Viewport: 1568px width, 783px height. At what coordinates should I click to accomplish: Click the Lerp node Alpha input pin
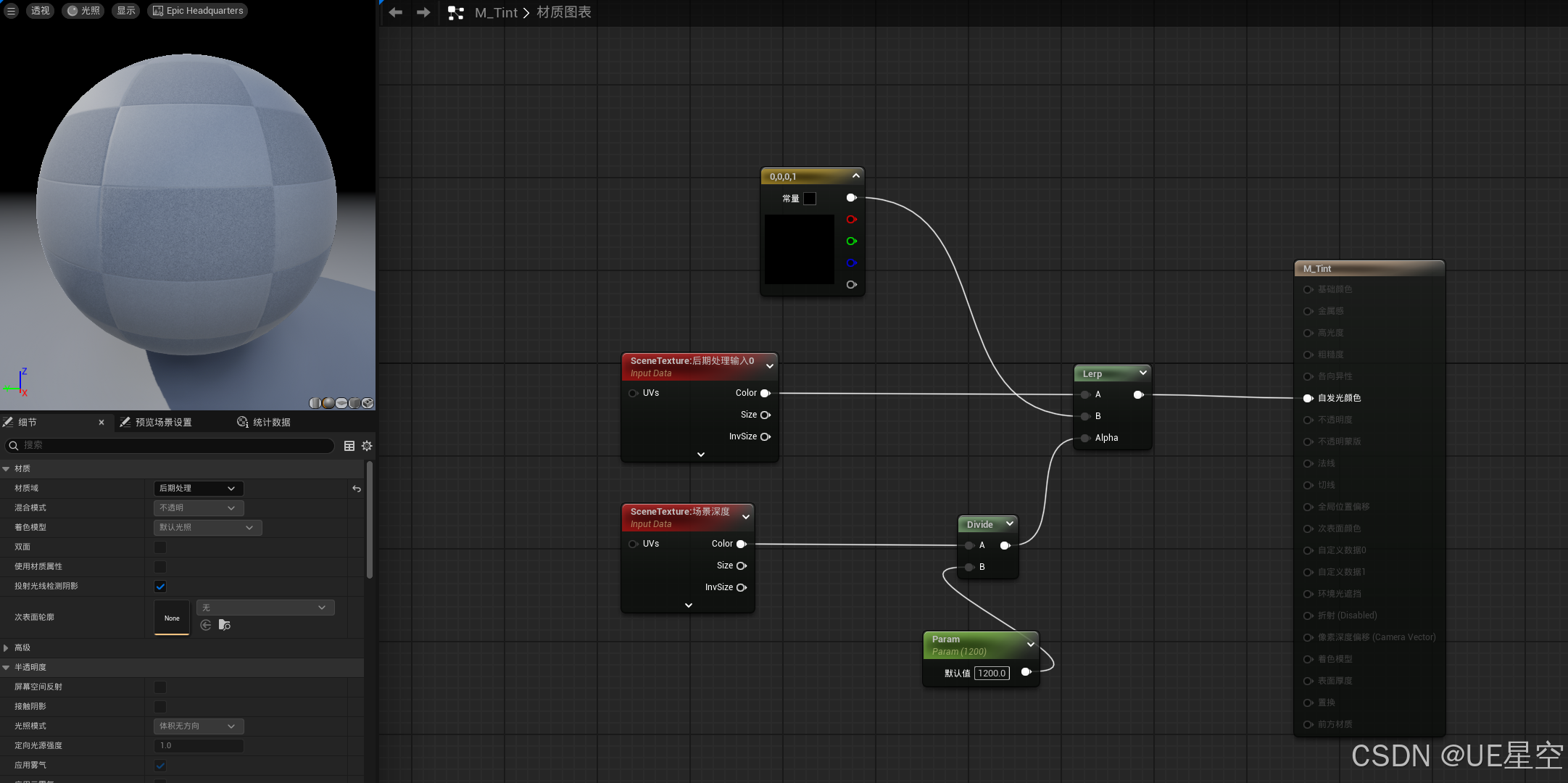(1085, 438)
